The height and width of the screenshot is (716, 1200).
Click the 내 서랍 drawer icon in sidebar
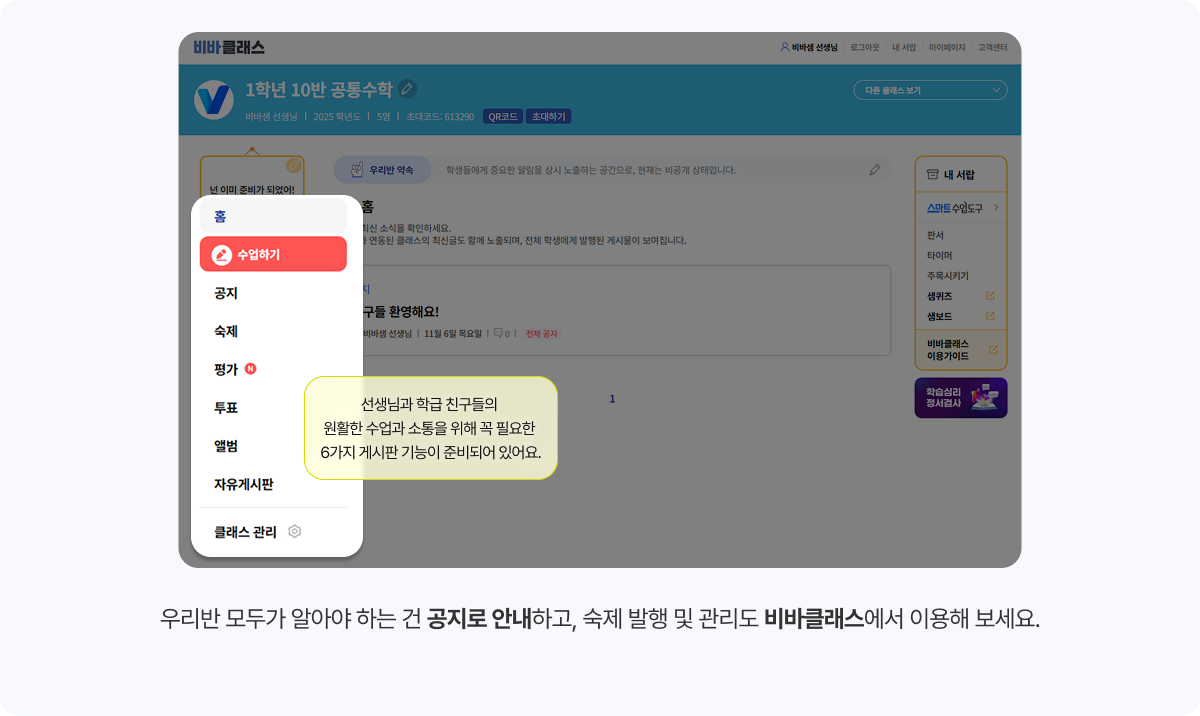[x=932, y=175]
